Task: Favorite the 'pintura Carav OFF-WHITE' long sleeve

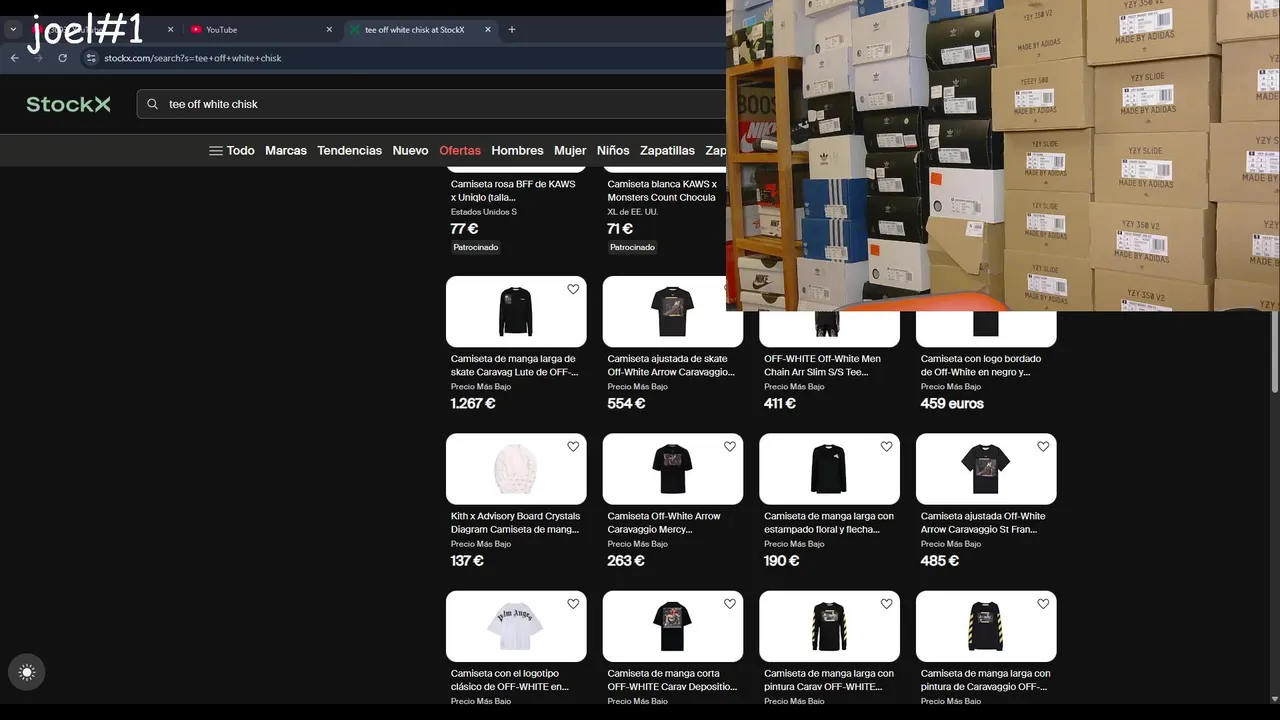Action: pos(886,604)
